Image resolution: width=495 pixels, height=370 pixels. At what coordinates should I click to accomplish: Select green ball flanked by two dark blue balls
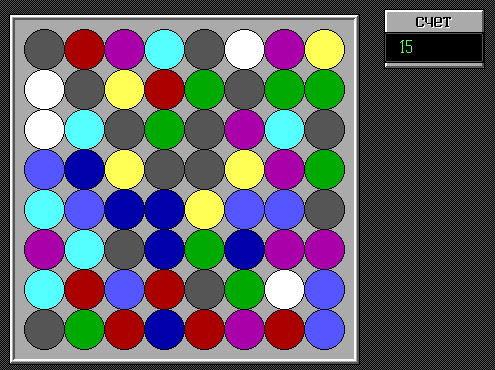click(x=204, y=249)
